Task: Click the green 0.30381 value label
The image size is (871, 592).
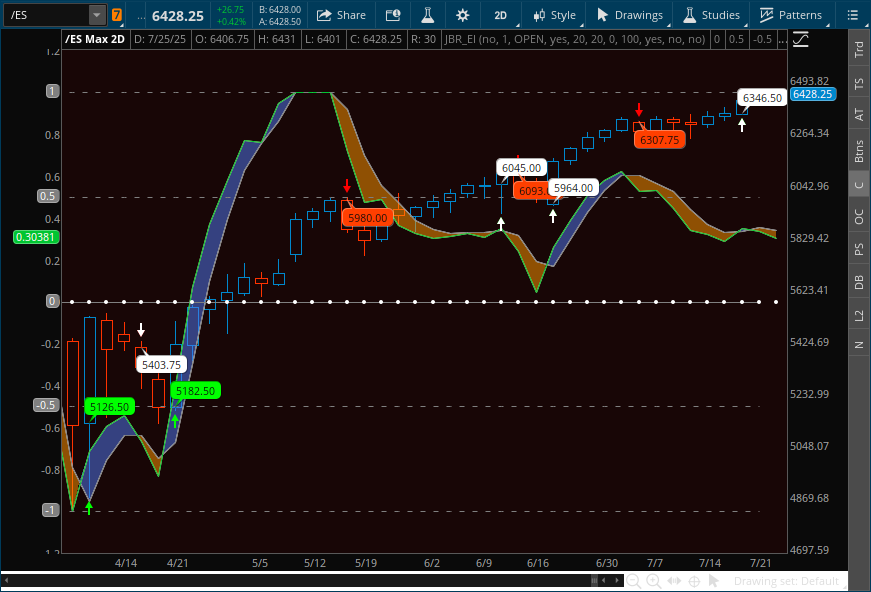Action: click(36, 237)
